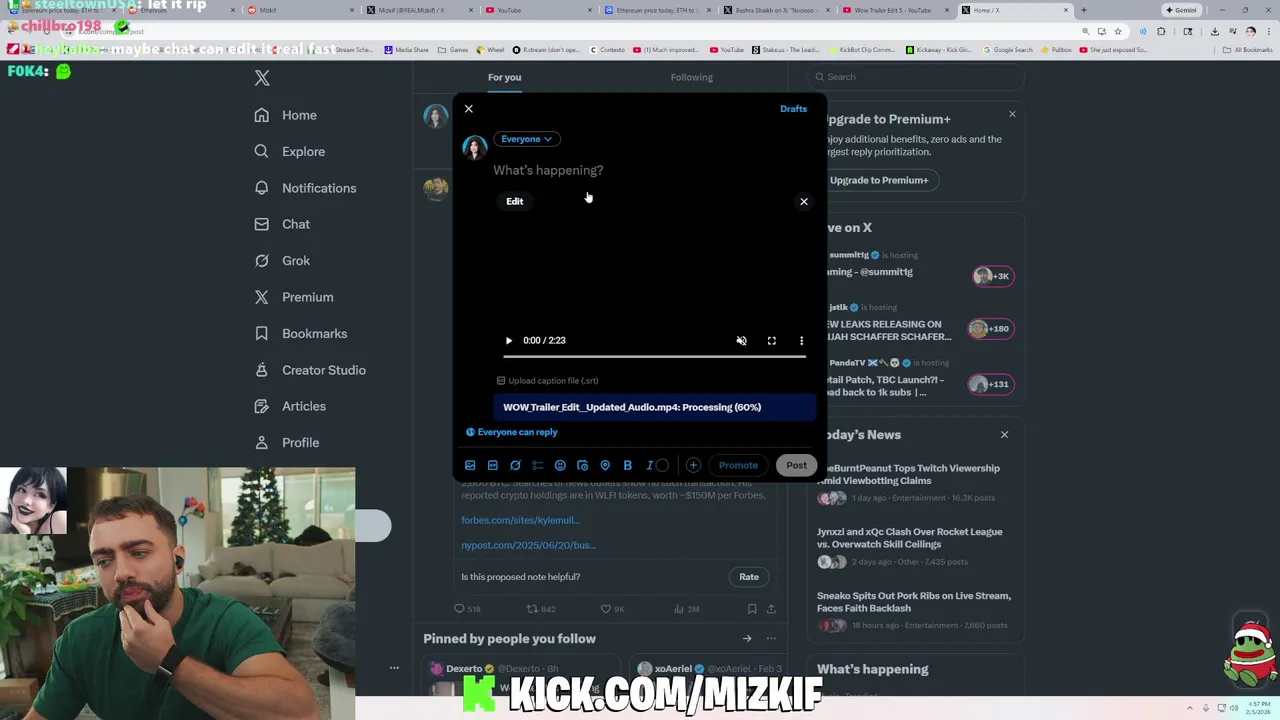Open pinned posts more options menu
Image resolution: width=1280 pixels, height=720 pixels.
pyautogui.click(x=771, y=638)
